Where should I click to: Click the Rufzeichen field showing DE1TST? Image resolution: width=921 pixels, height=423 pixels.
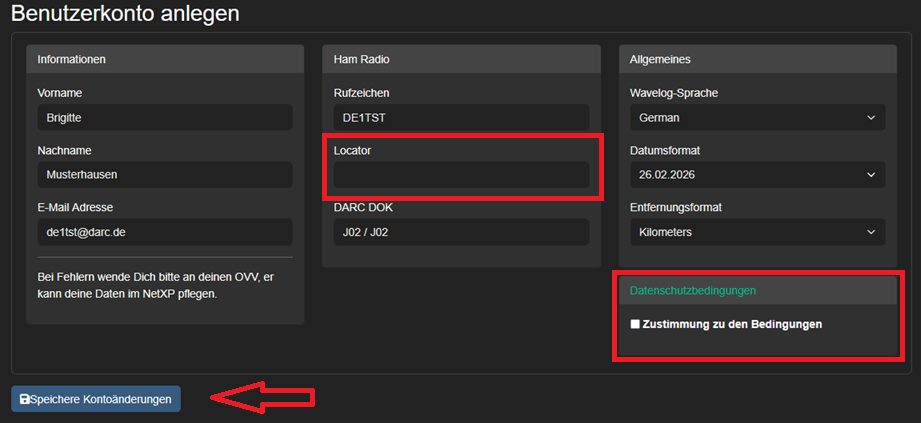tap(461, 117)
